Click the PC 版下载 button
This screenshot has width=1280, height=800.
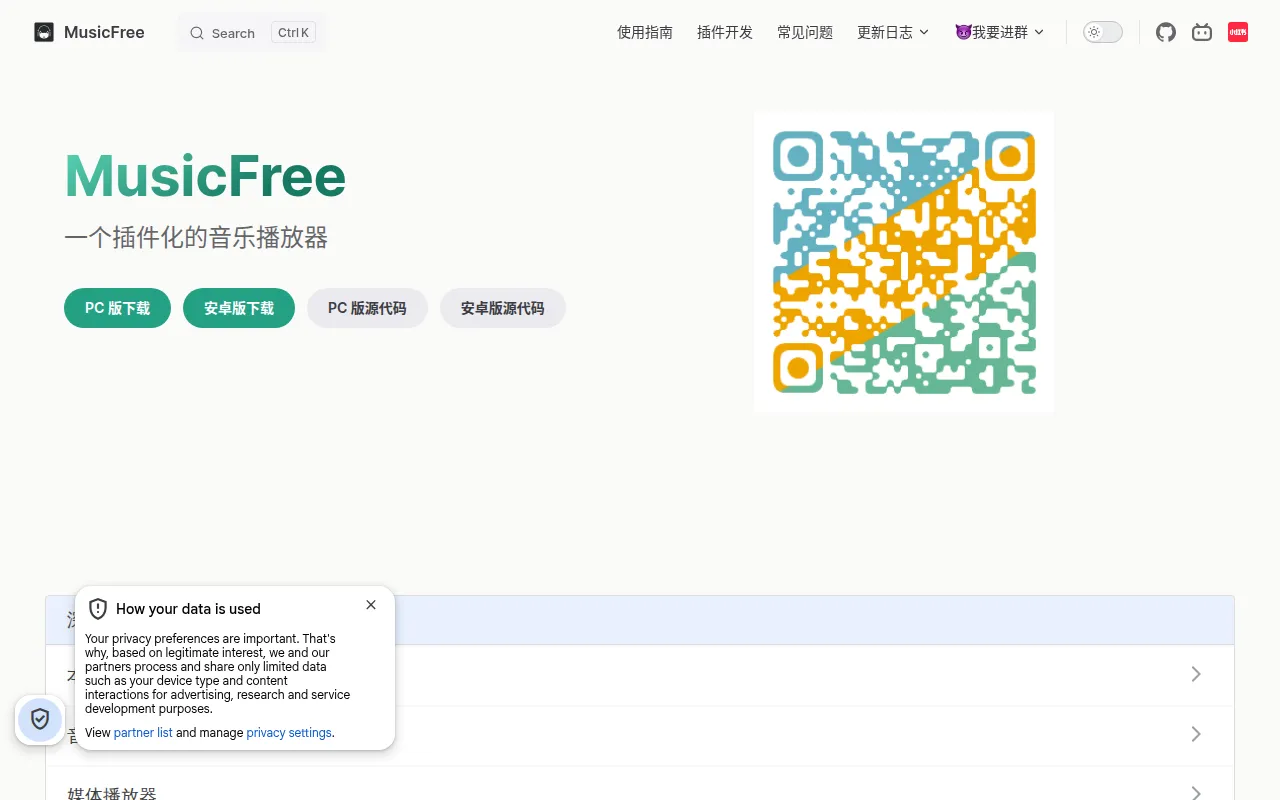click(x=117, y=308)
